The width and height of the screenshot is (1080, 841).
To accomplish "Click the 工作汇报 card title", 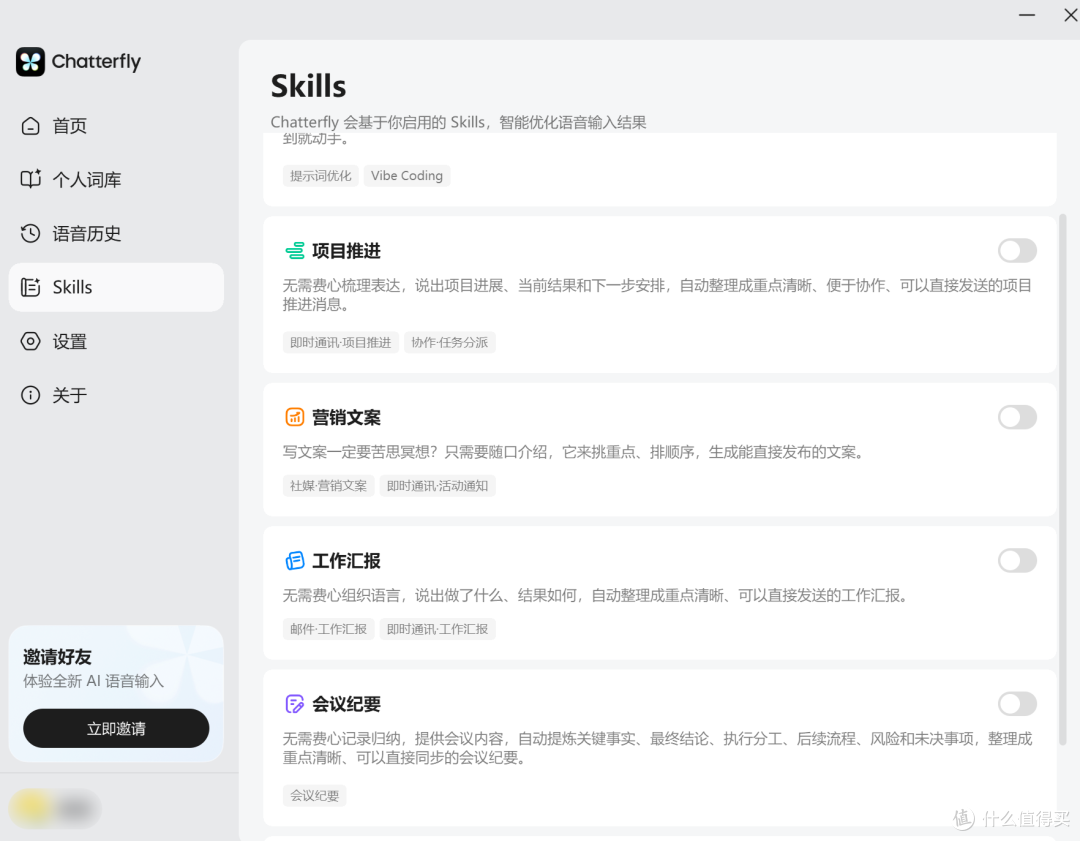I will coord(346,561).
